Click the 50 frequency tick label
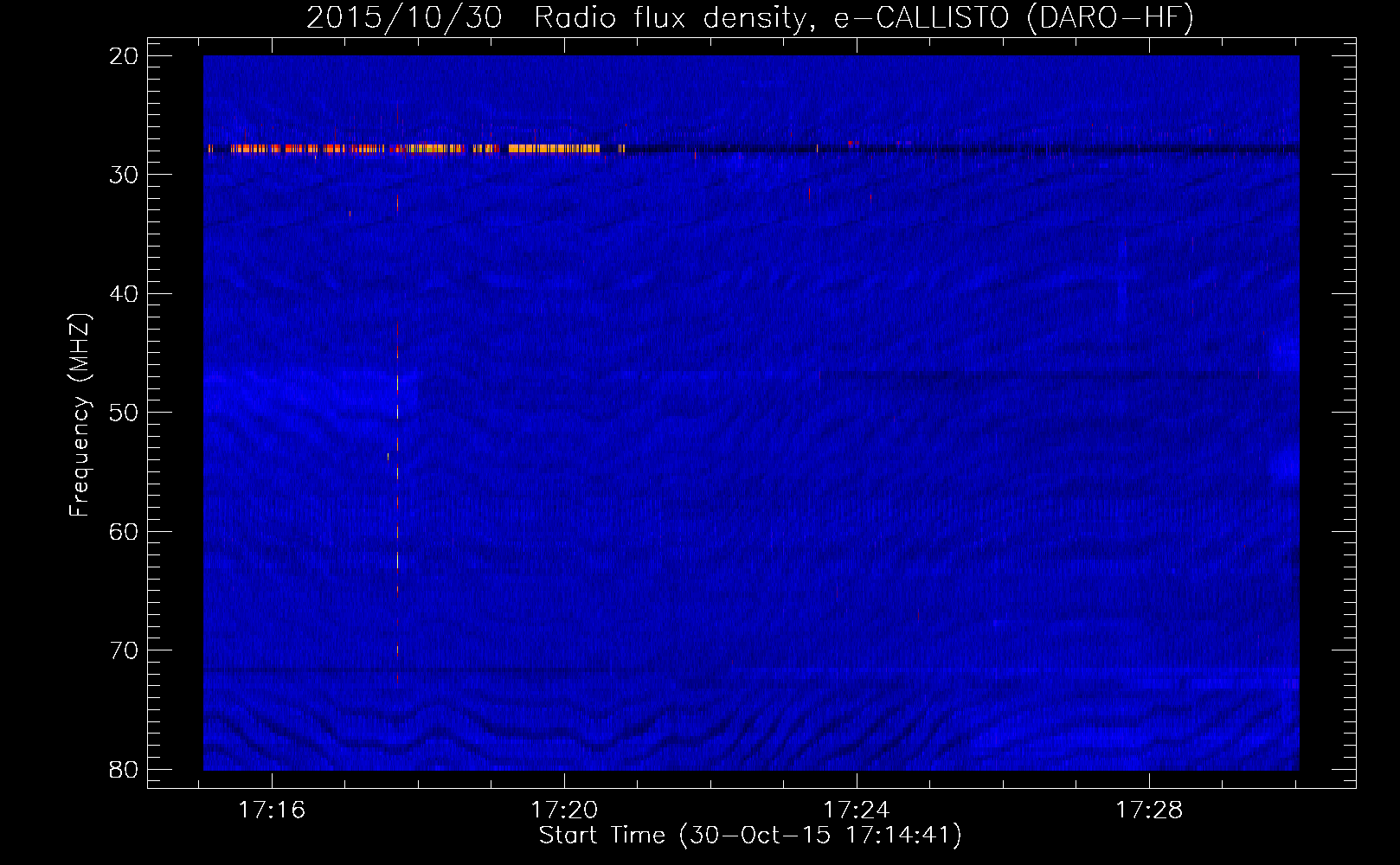 tap(124, 413)
